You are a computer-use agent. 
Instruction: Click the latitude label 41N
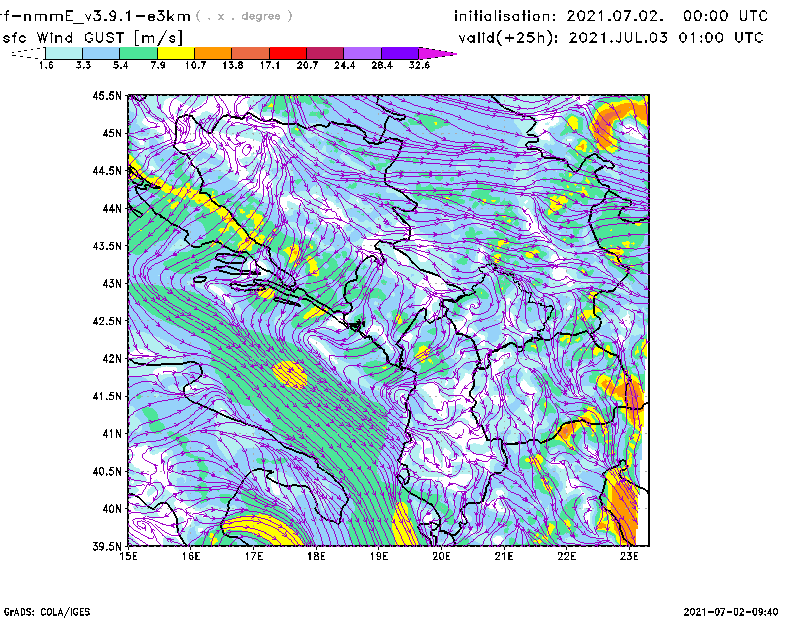pos(112,433)
